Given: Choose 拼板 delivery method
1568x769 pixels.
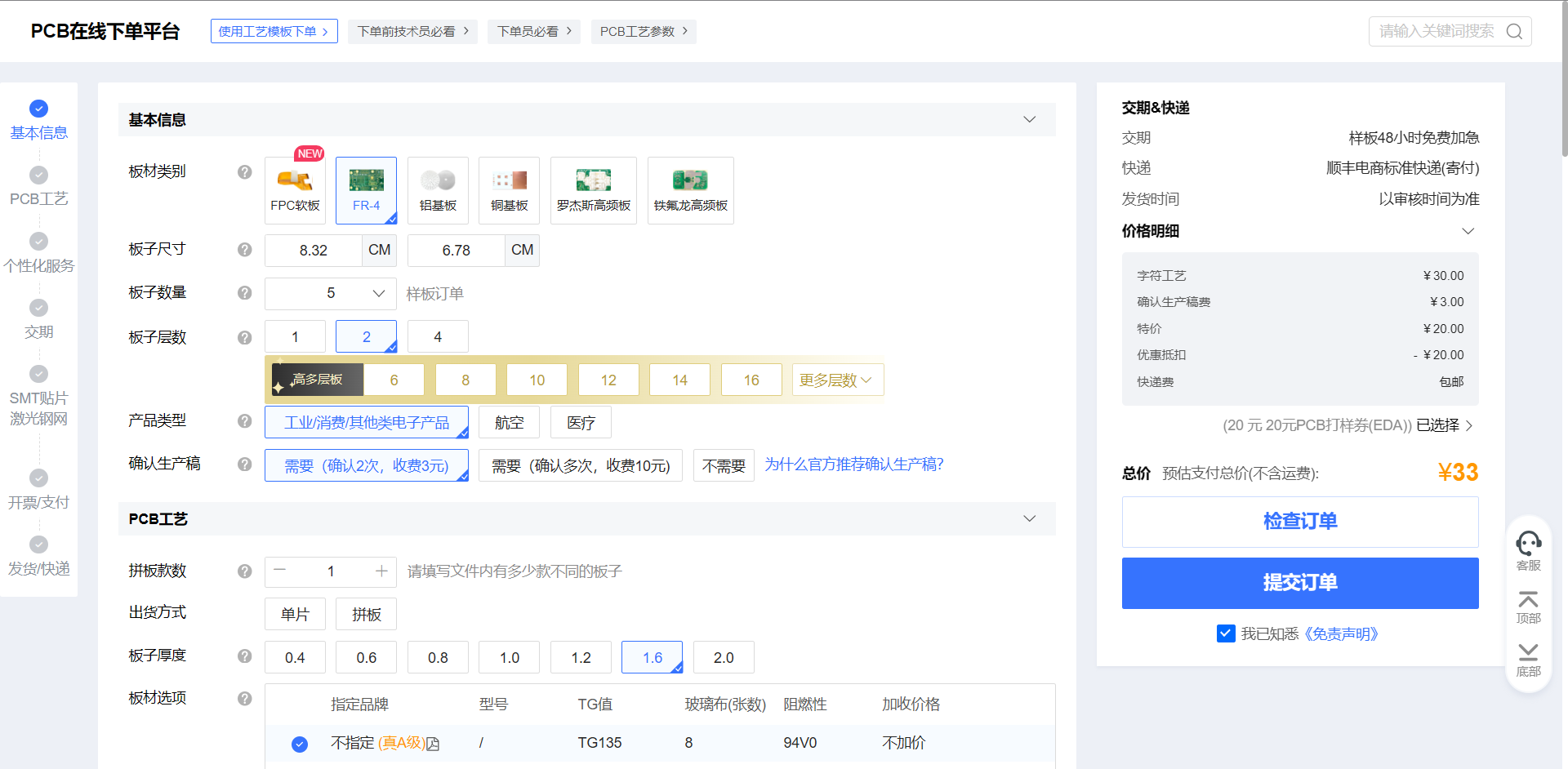Looking at the screenshot, I should [x=366, y=614].
